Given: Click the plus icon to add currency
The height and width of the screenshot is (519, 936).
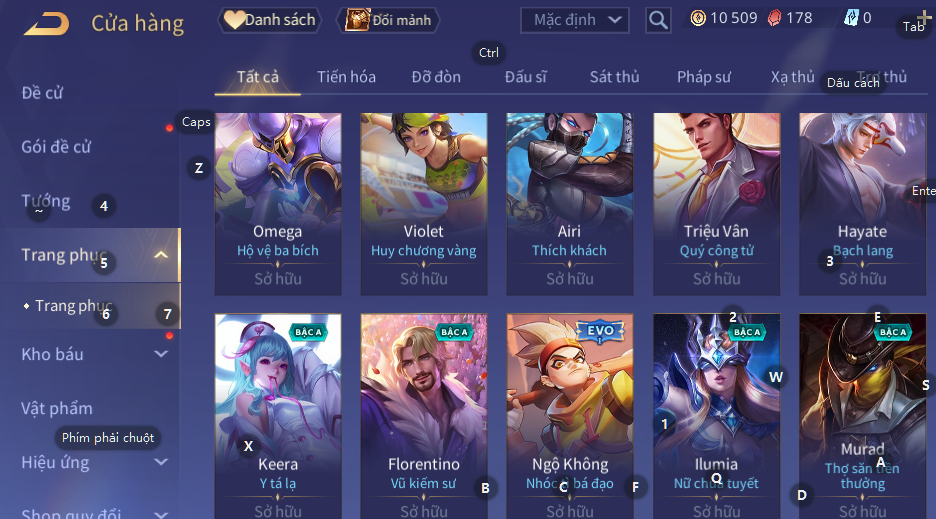Looking at the screenshot, I should 922,19.
